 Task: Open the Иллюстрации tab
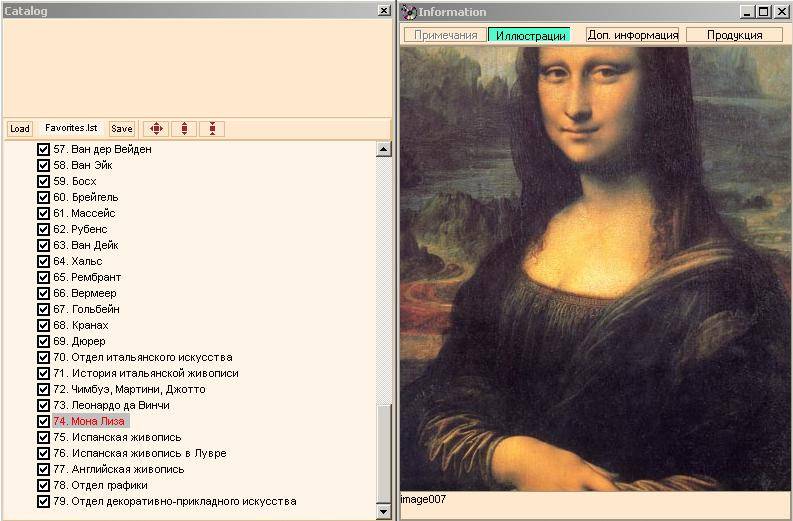(530, 35)
